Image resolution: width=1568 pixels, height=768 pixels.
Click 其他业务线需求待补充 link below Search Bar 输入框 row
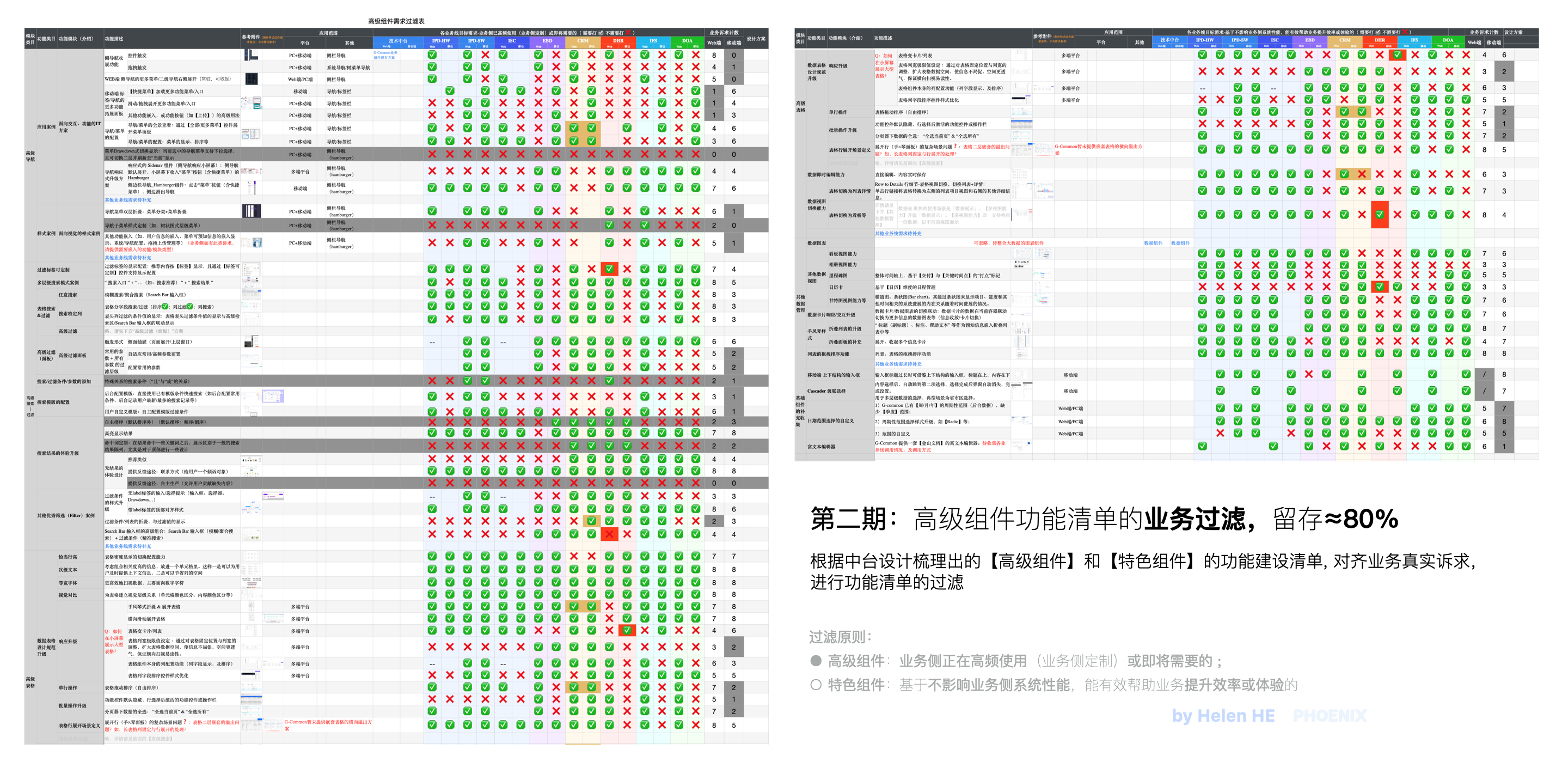tap(128, 546)
